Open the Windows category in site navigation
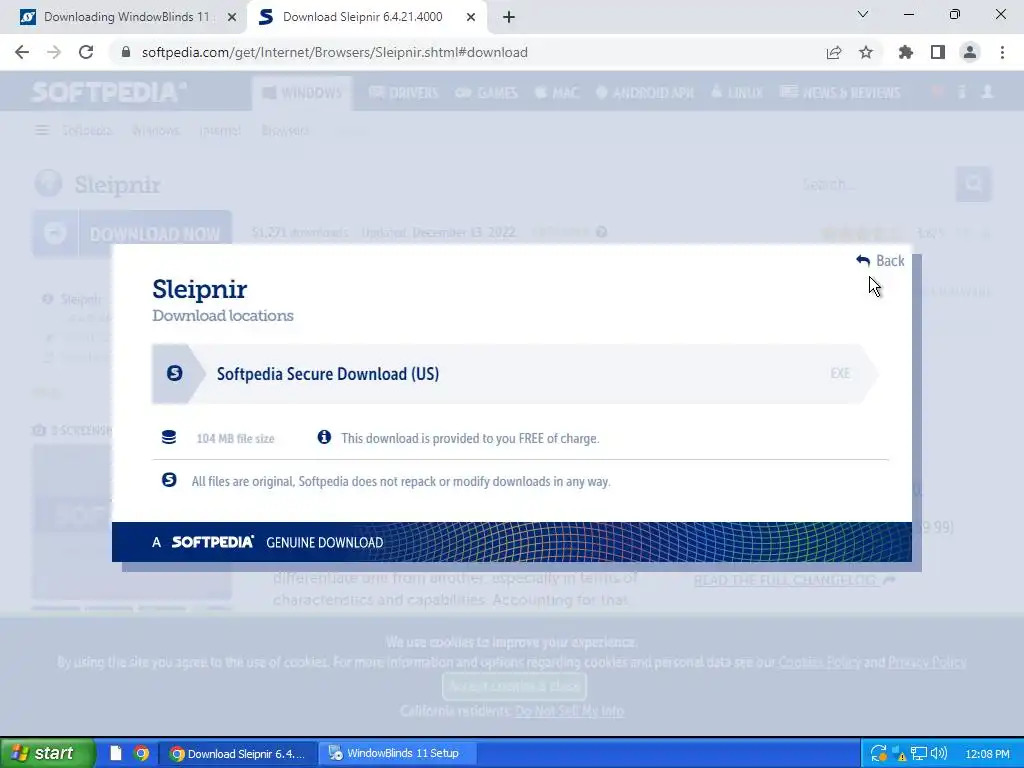1024x768 pixels. click(302, 93)
